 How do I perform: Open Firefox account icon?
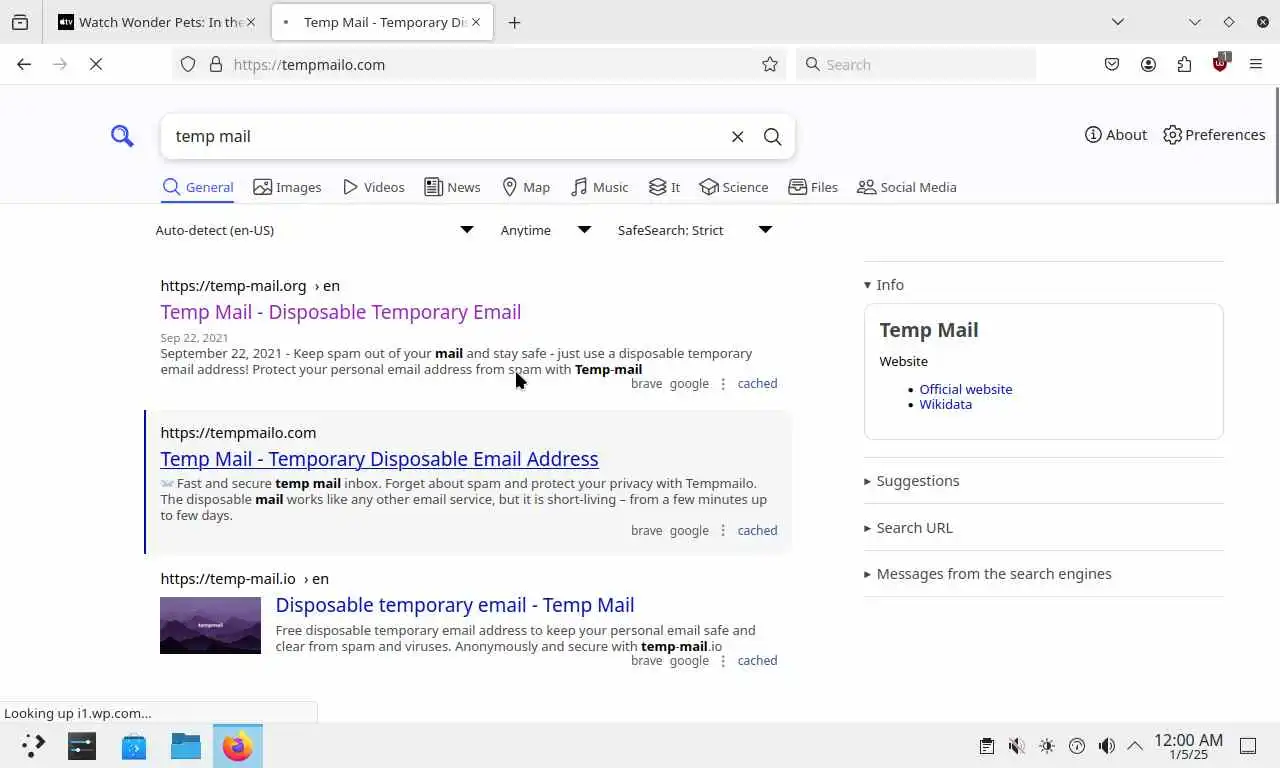[x=1148, y=64]
